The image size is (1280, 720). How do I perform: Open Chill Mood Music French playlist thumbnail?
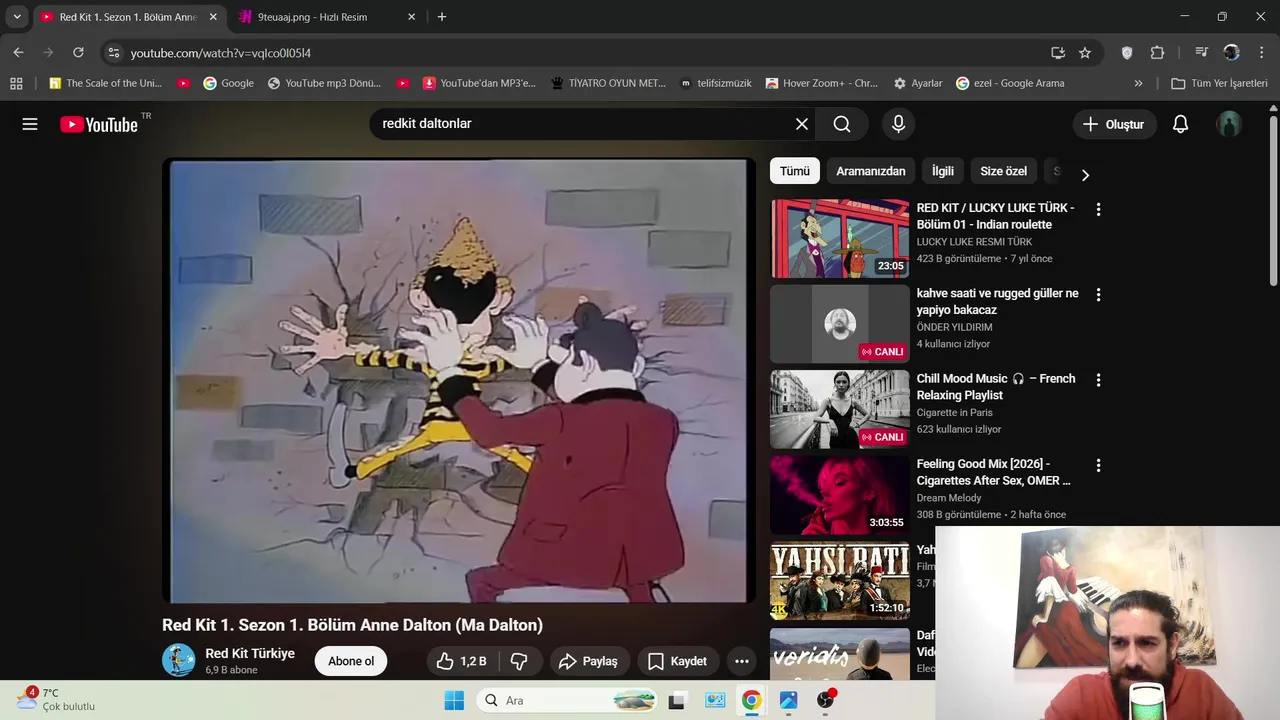pyautogui.click(x=839, y=409)
